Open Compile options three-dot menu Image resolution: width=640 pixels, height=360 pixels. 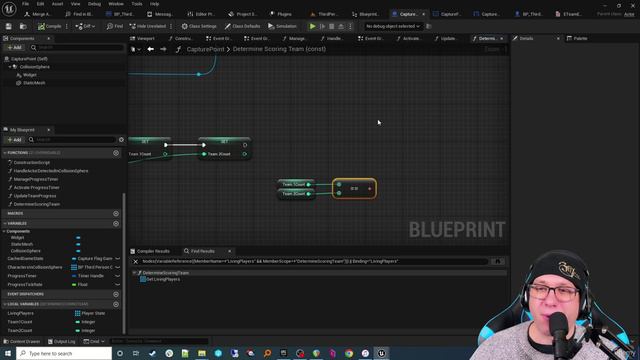pyautogui.click(x=67, y=26)
